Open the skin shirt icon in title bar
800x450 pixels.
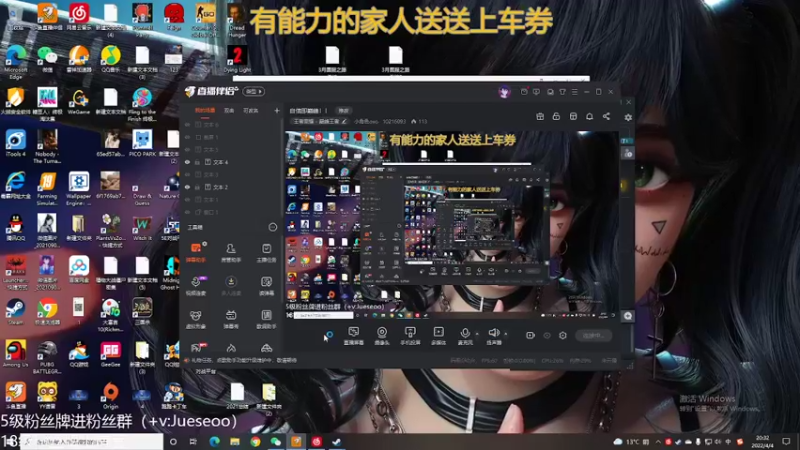click(x=562, y=92)
